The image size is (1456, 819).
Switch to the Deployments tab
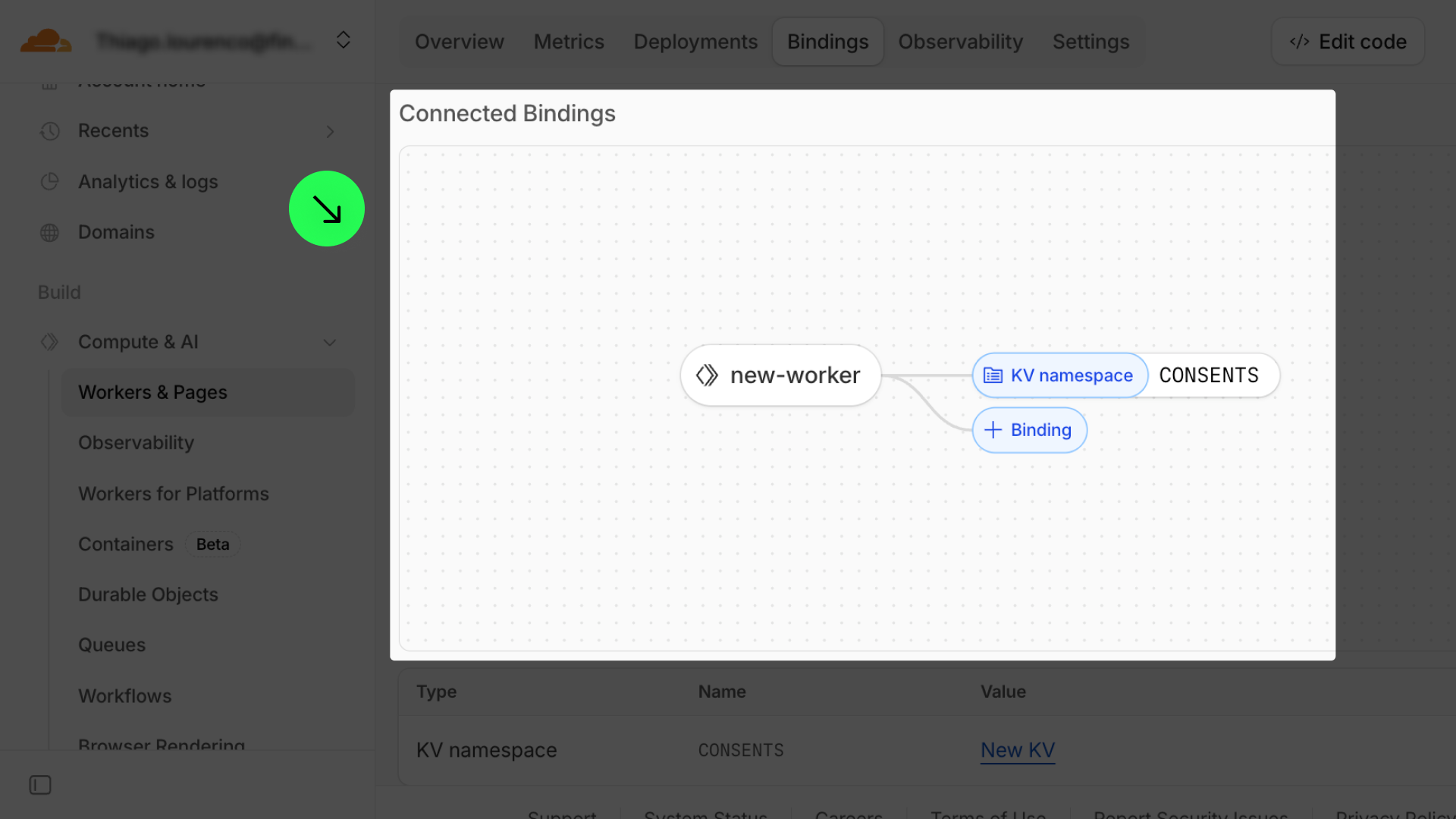[x=695, y=42]
